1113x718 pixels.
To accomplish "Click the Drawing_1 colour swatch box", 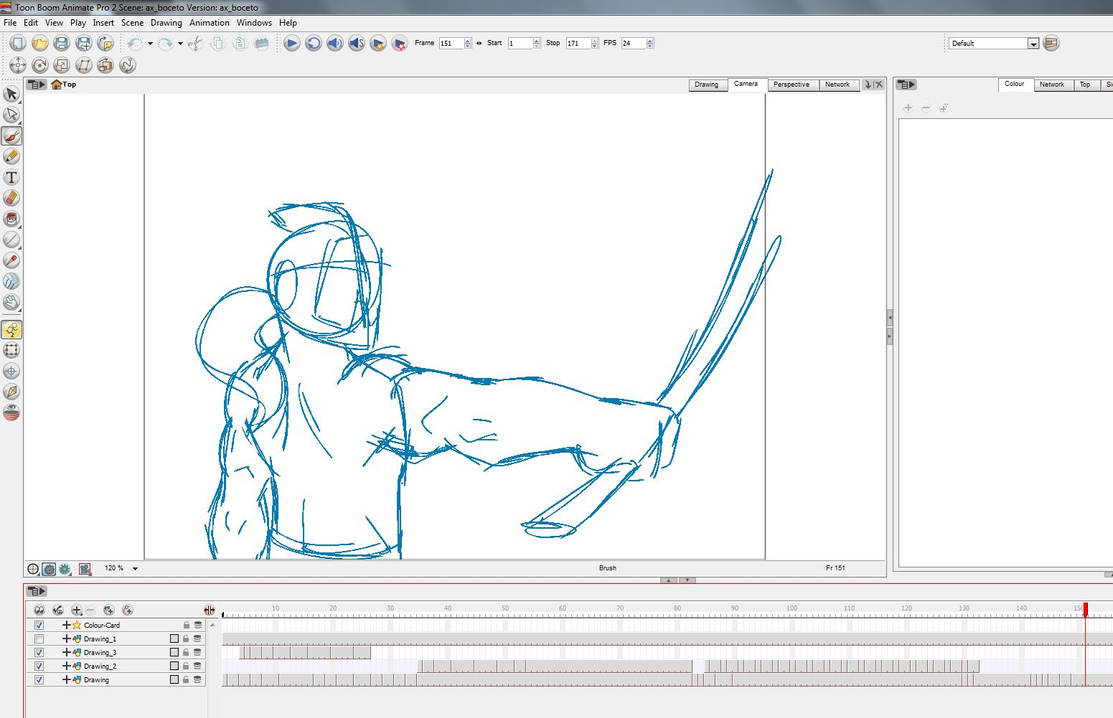I will click(x=175, y=639).
